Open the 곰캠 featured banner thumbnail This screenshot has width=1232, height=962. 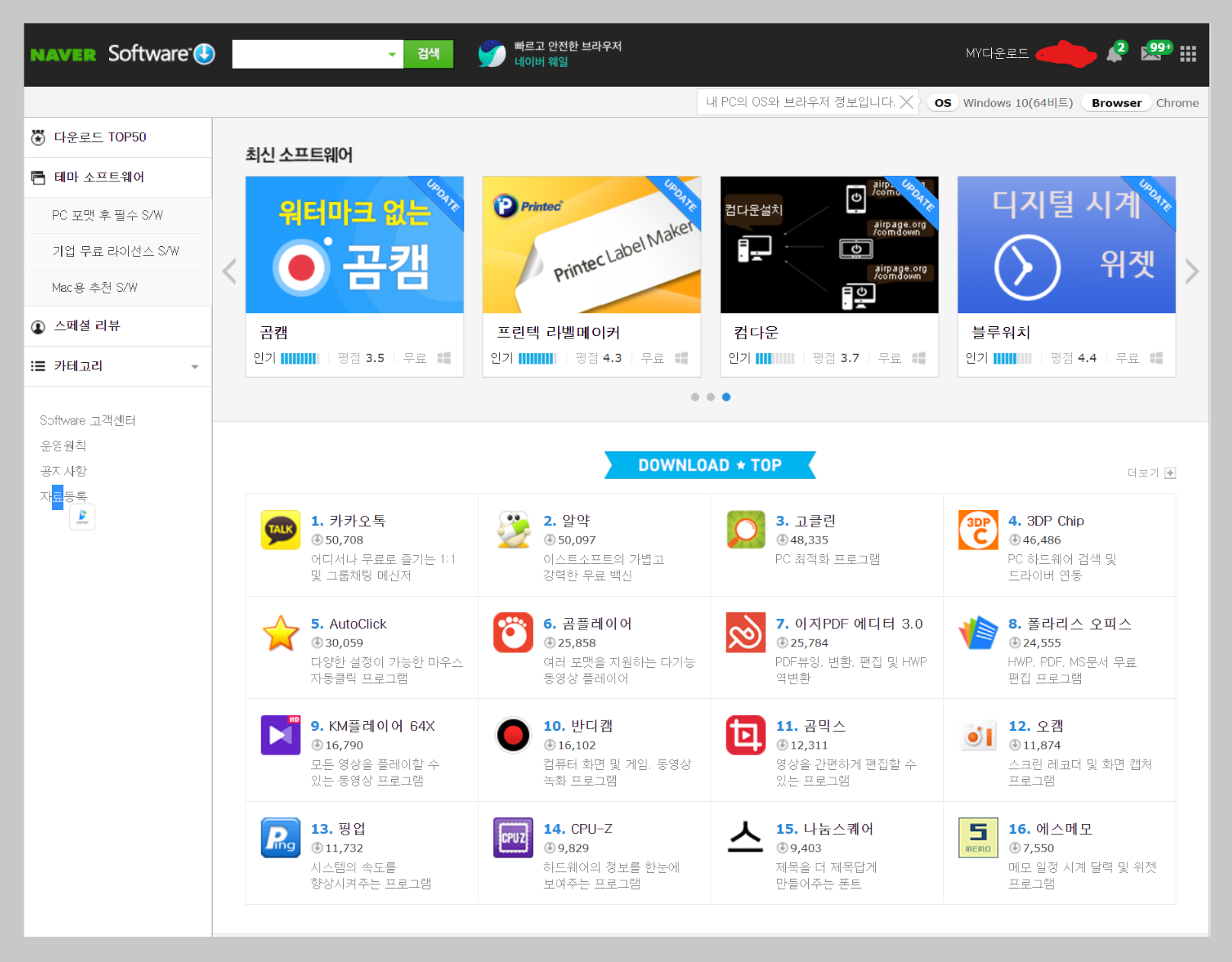[x=355, y=245]
